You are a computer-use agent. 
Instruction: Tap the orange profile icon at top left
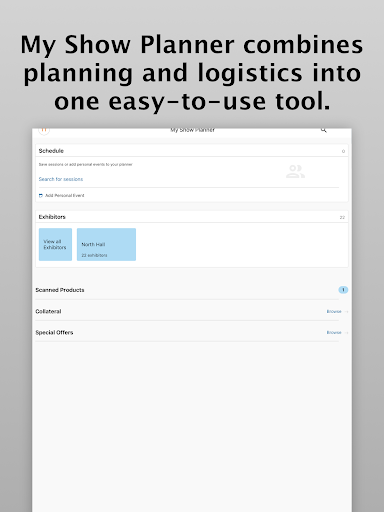44,131
